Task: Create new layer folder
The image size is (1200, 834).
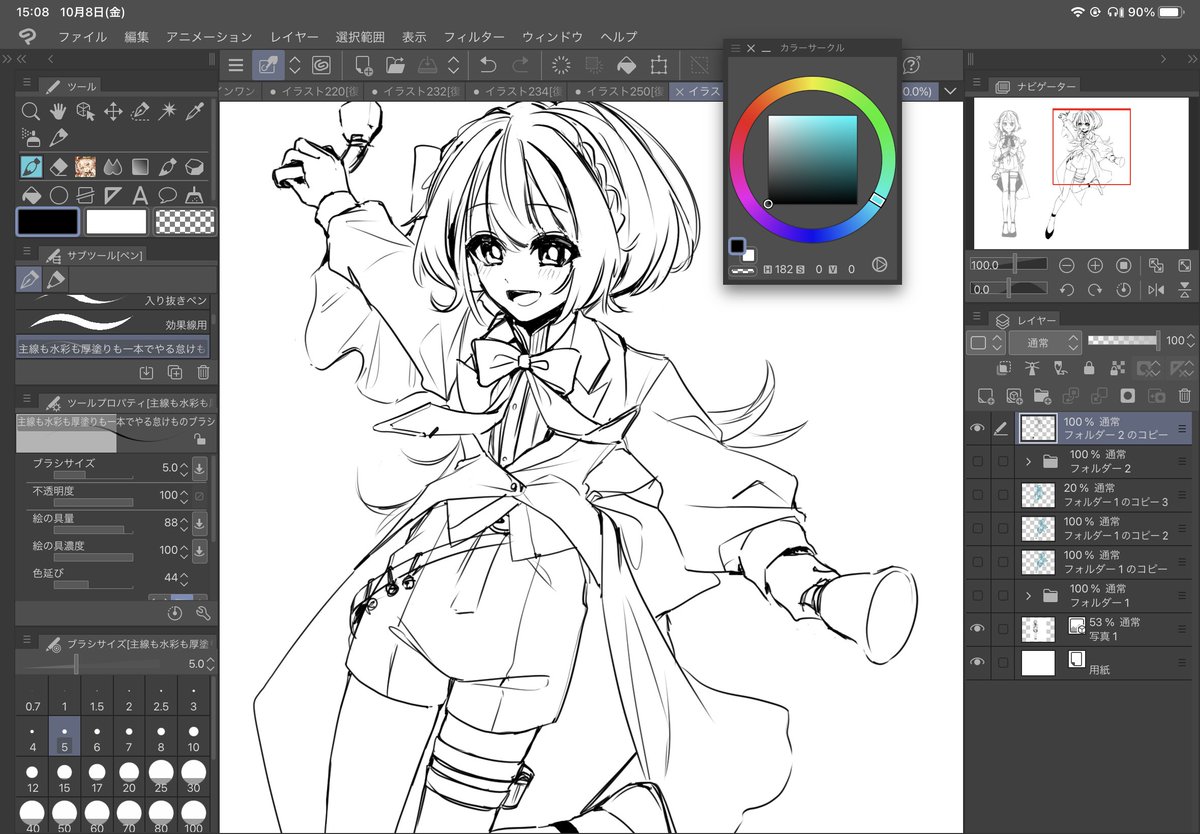Action: (x=1042, y=396)
